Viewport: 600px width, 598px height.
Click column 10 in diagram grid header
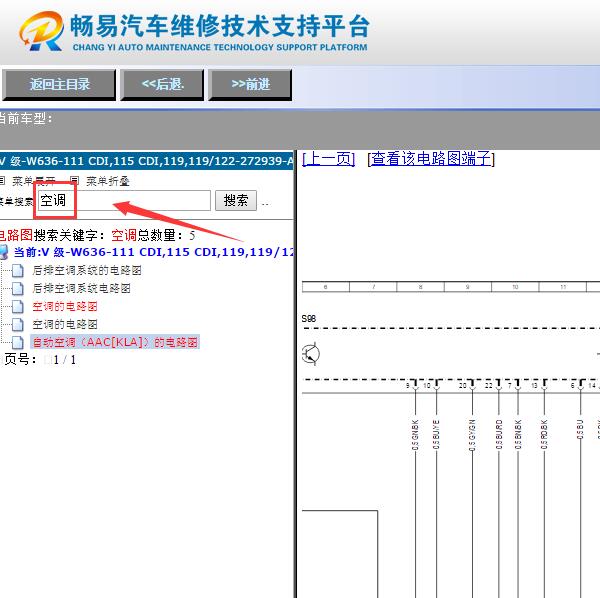point(515,287)
